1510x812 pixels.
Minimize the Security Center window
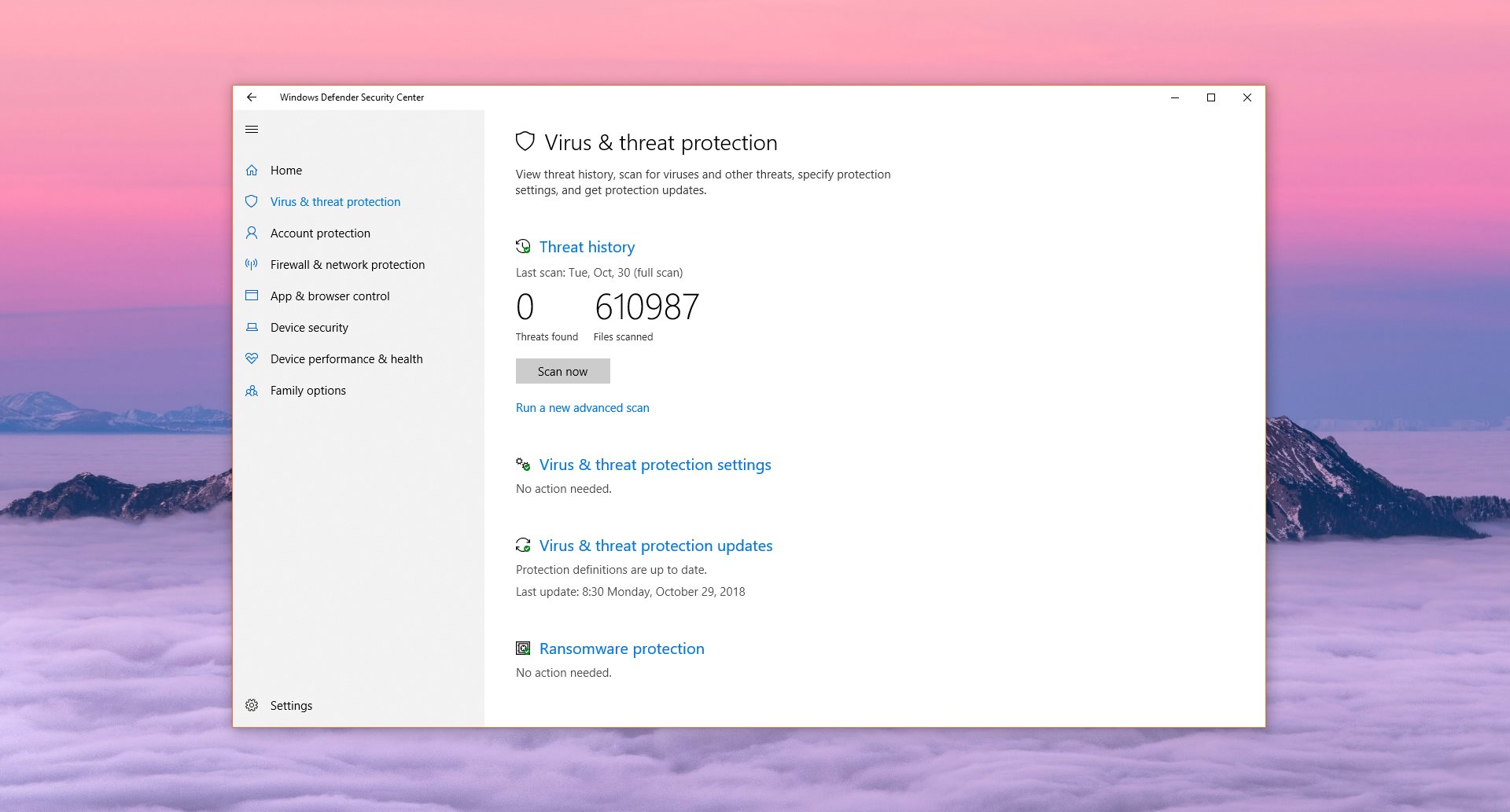pyautogui.click(x=1175, y=97)
